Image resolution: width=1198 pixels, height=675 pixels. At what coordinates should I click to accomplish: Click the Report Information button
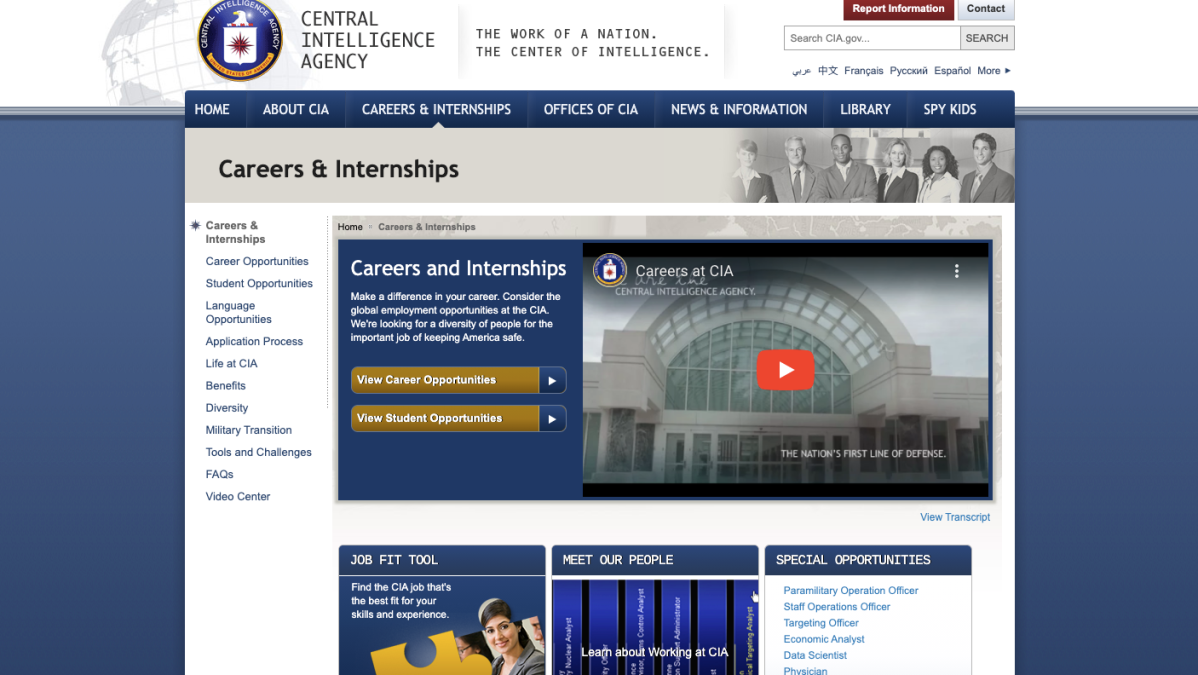898,9
